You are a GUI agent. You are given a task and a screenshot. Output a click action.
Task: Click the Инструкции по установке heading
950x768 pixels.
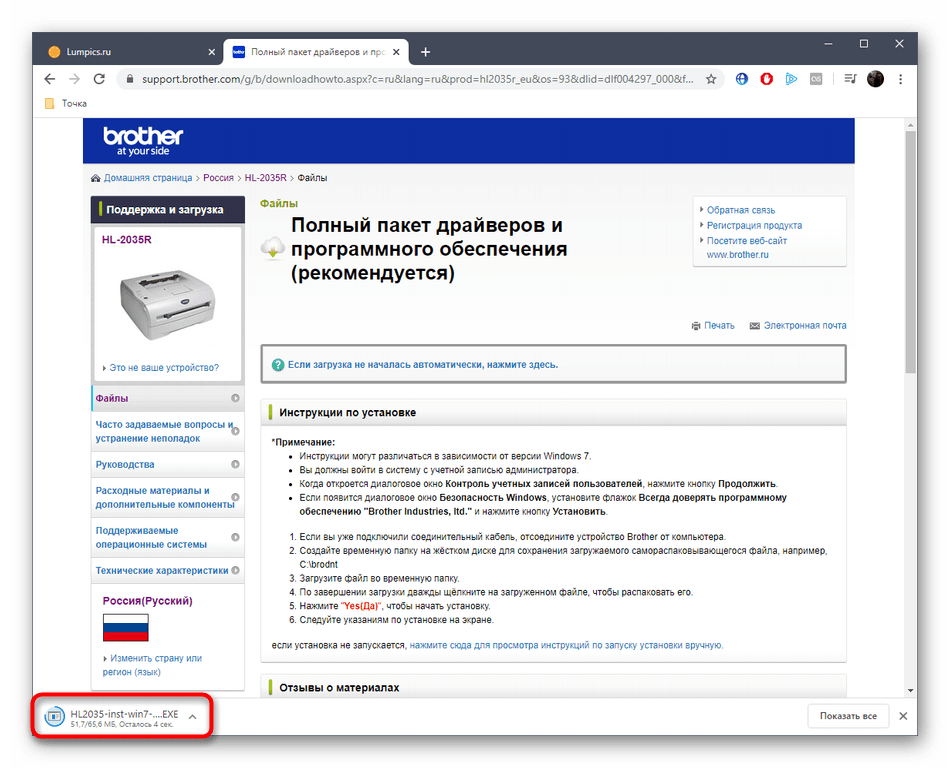[x=347, y=413]
